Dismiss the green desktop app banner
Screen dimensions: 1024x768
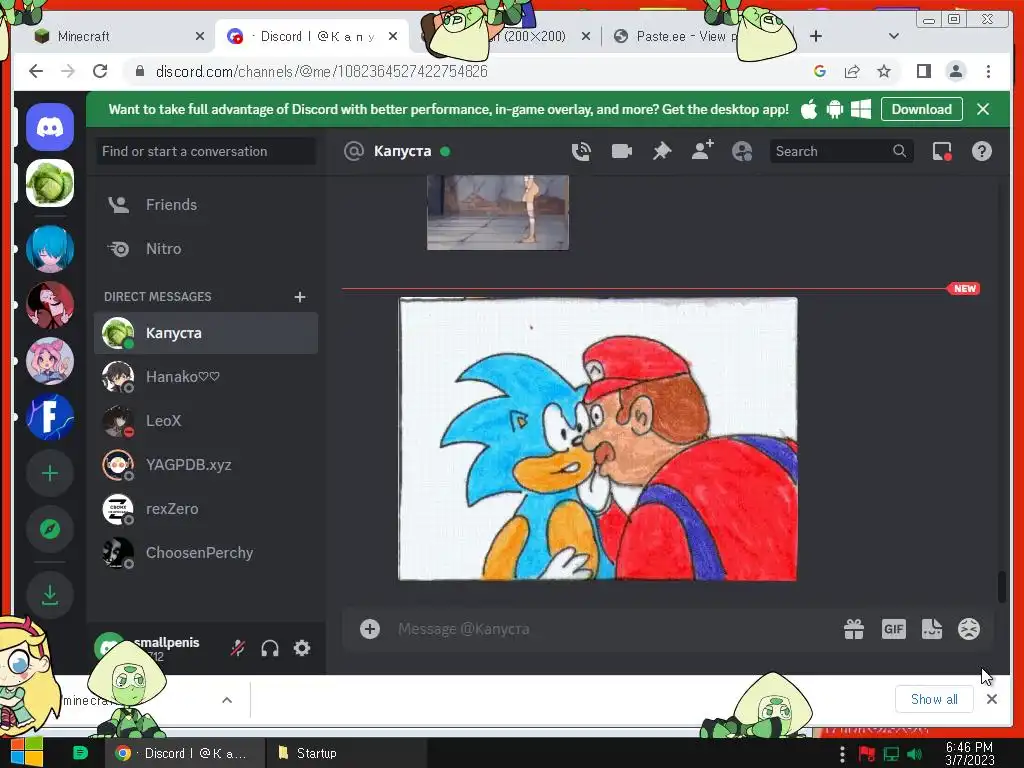coord(983,109)
